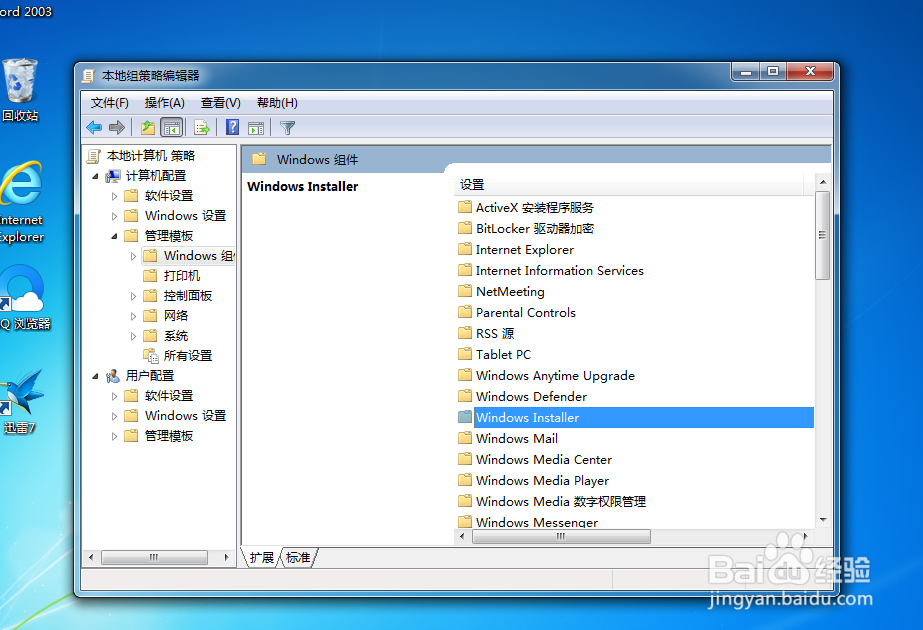Go up one level with the folder icon
The height and width of the screenshot is (630, 923).
tap(148, 127)
